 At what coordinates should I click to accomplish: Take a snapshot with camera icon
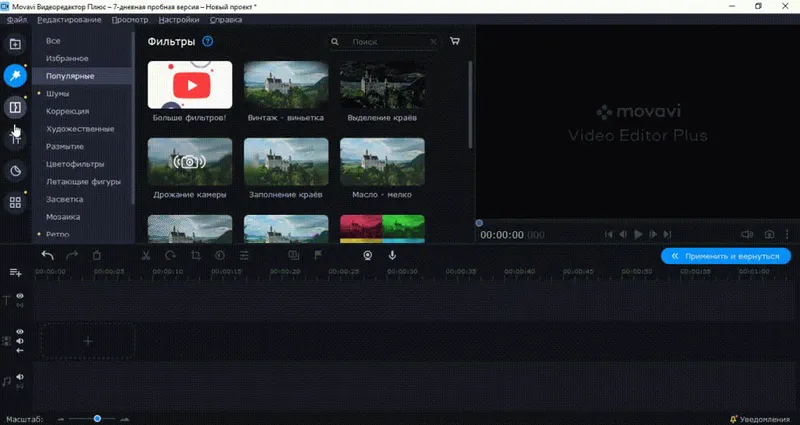(769, 234)
